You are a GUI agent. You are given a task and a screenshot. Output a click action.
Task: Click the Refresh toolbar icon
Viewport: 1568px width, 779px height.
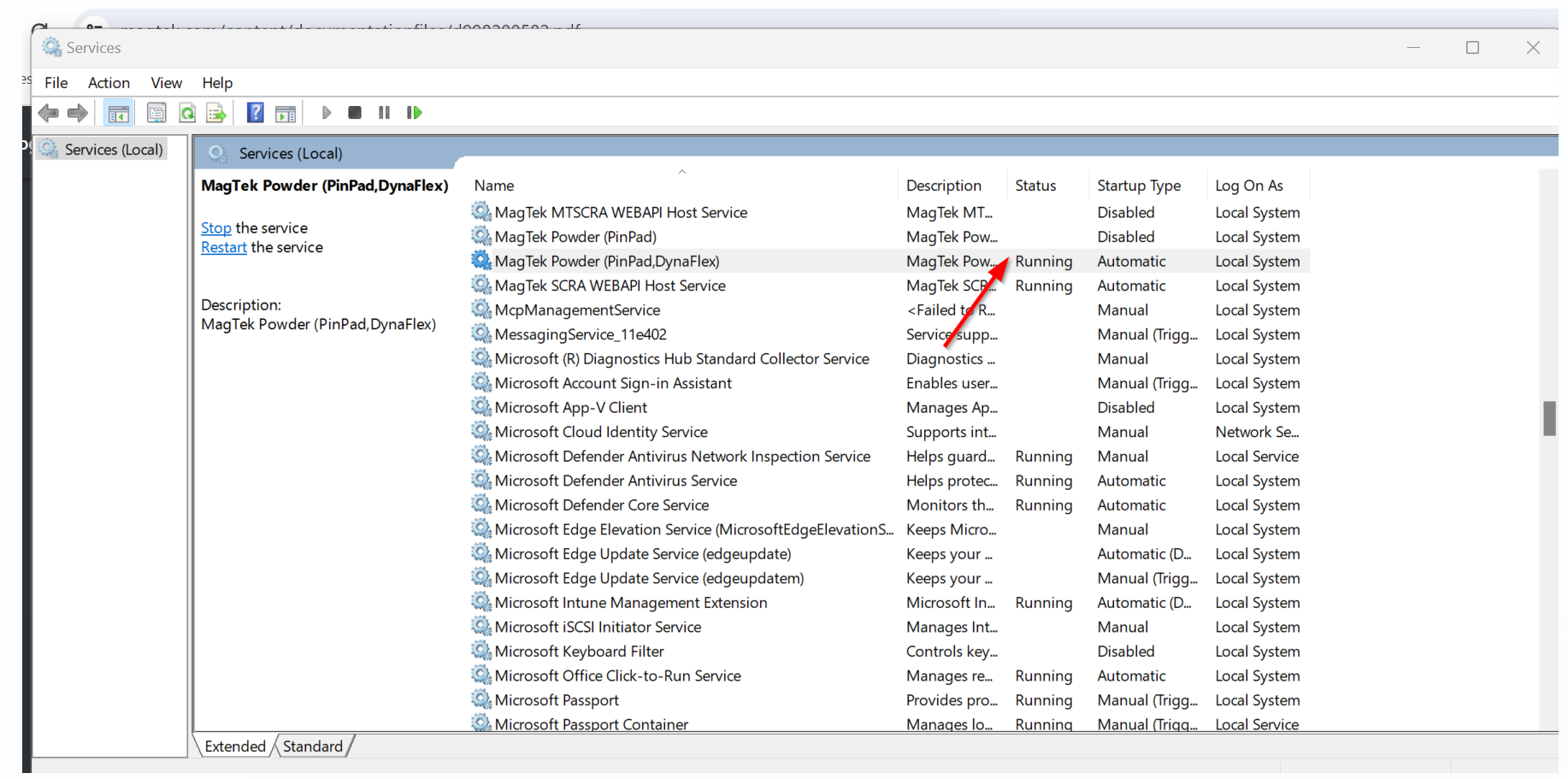coord(187,113)
